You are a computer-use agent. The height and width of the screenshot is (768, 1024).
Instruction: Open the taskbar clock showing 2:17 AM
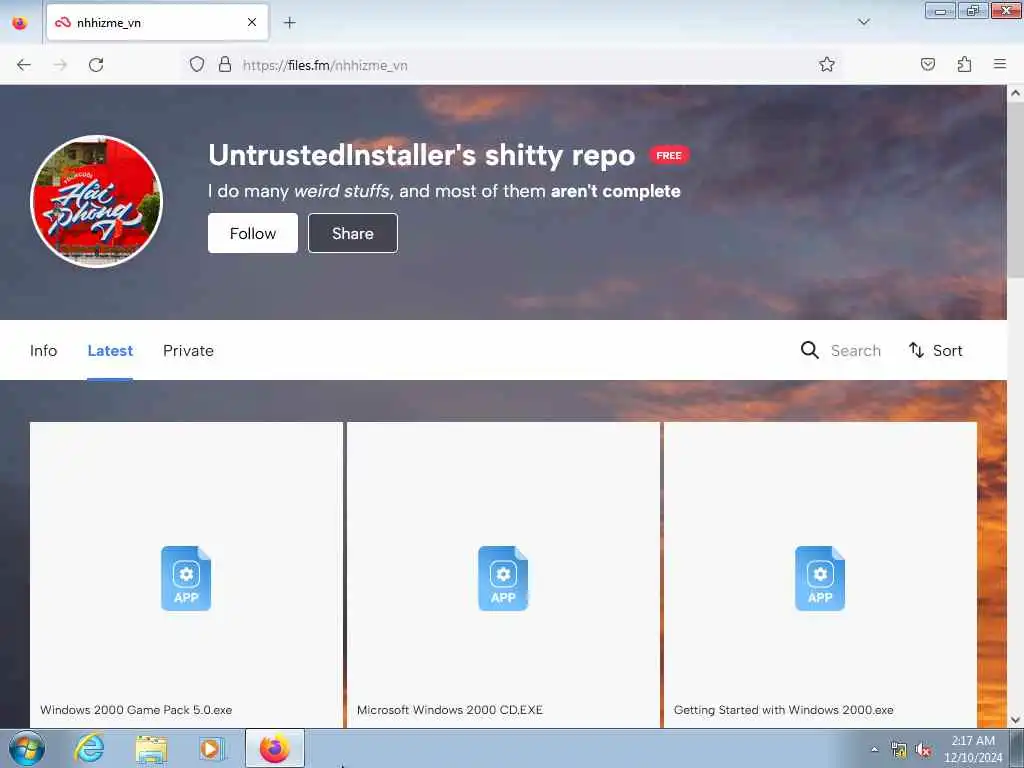[x=973, y=749]
